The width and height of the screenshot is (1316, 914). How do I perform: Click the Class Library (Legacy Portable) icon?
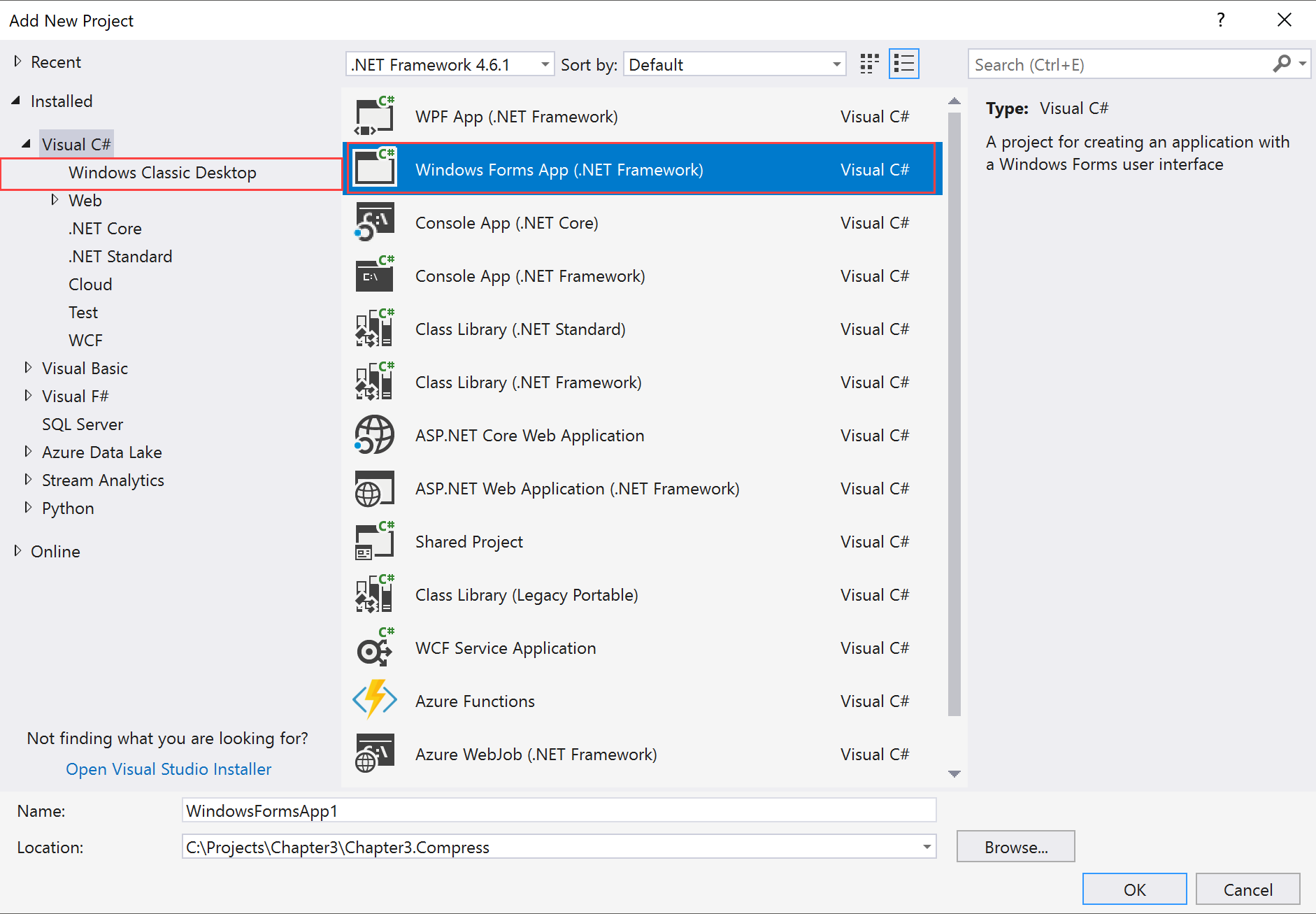coord(375,594)
